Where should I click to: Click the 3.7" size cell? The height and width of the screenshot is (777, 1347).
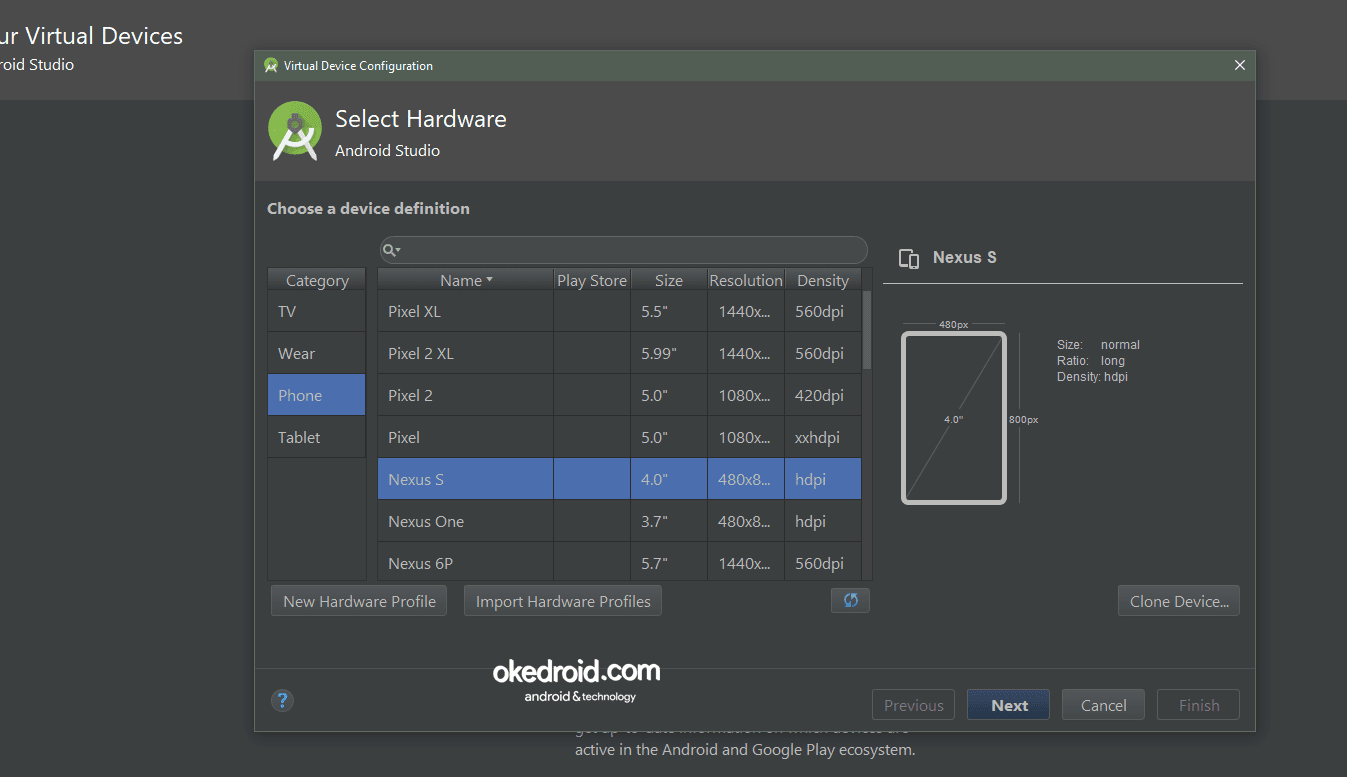pos(669,521)
